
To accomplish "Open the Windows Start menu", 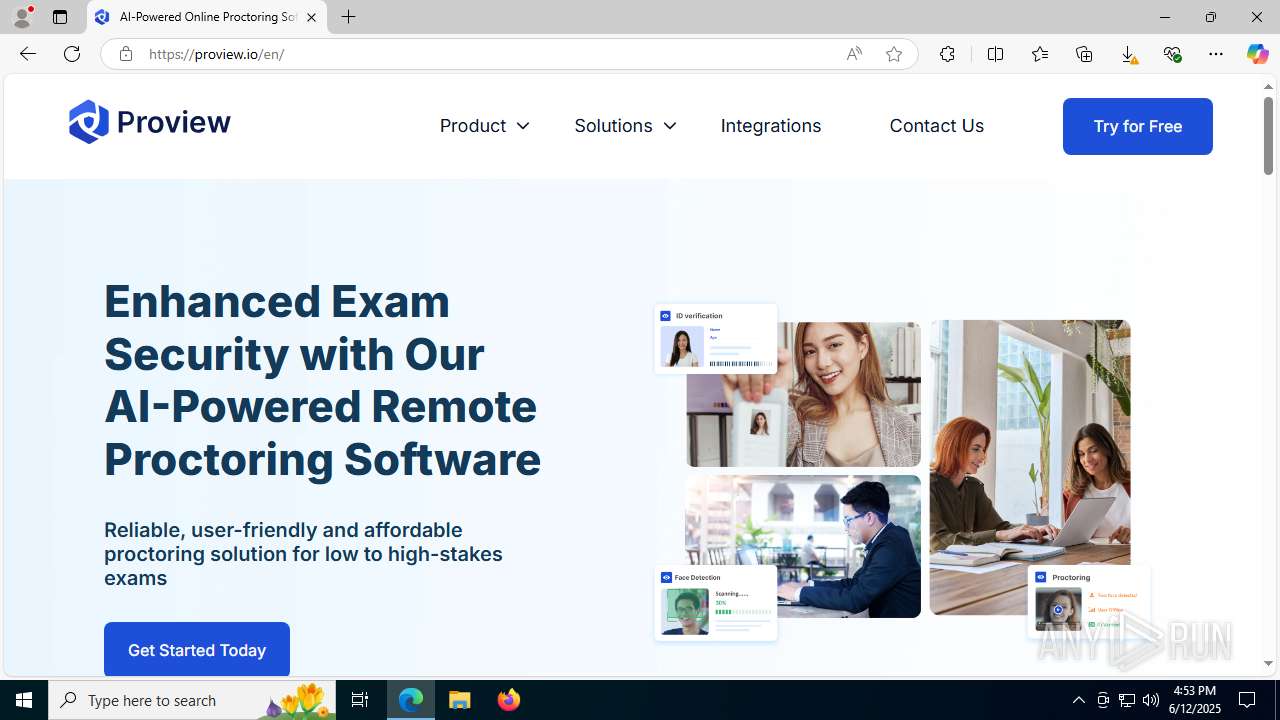I will 24,700.
